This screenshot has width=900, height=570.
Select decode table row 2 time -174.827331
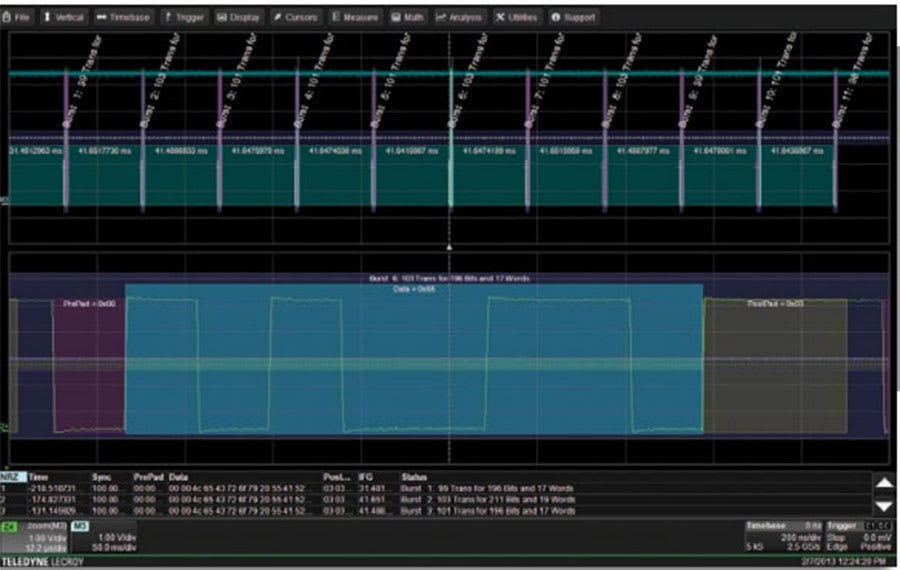[52, 499]
